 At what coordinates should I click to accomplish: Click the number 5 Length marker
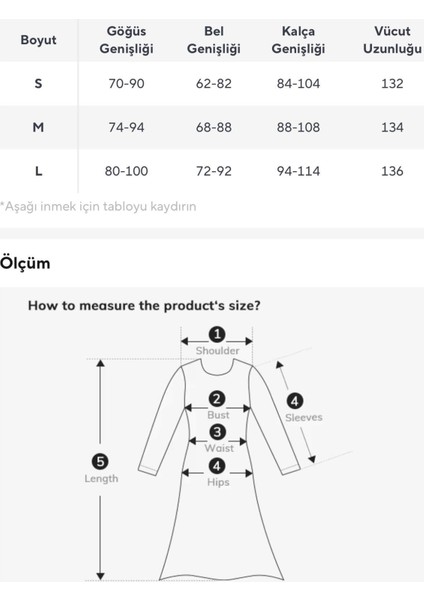coord(100,461)
